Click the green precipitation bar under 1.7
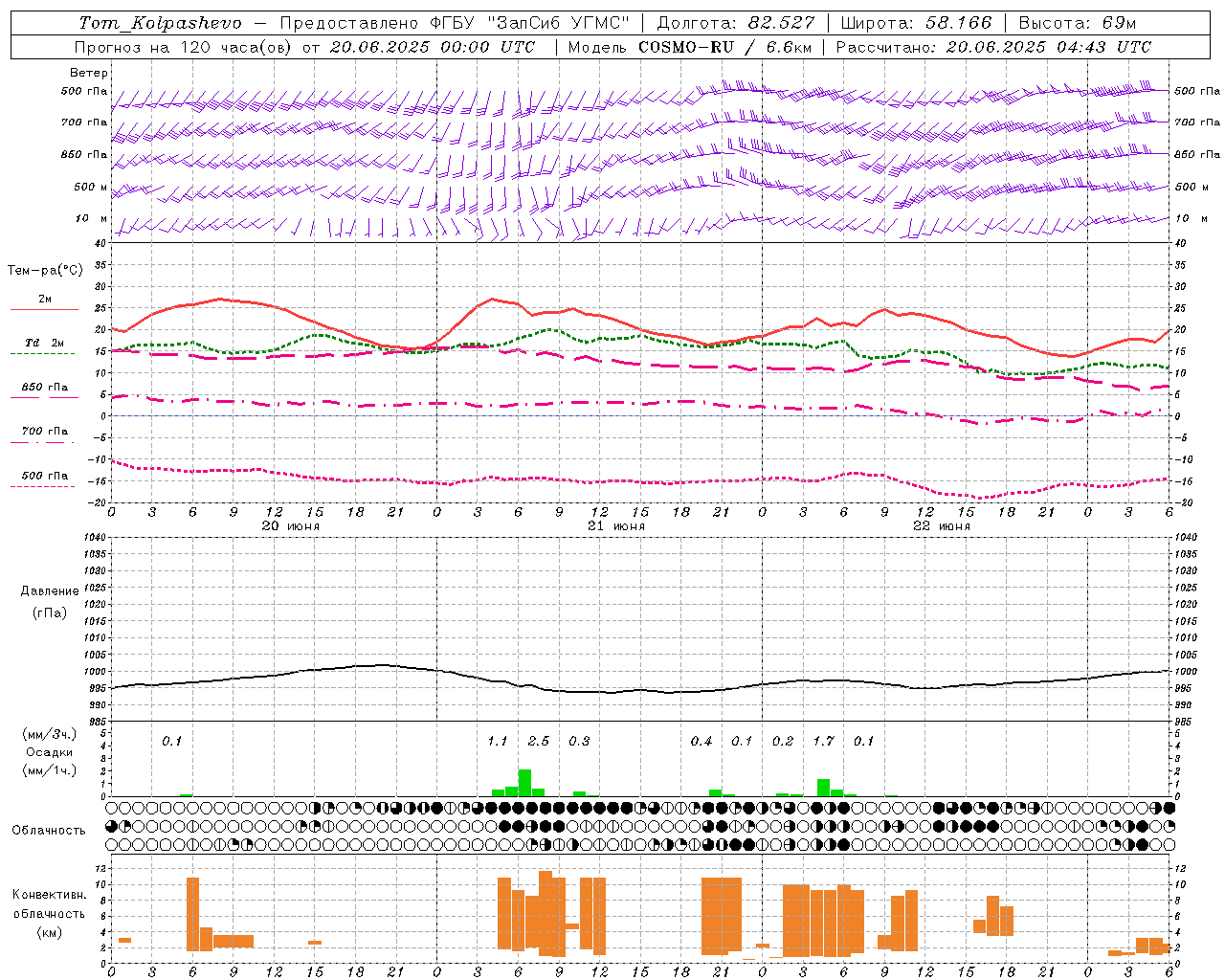The image size is (1225, 980). [823, 788]
